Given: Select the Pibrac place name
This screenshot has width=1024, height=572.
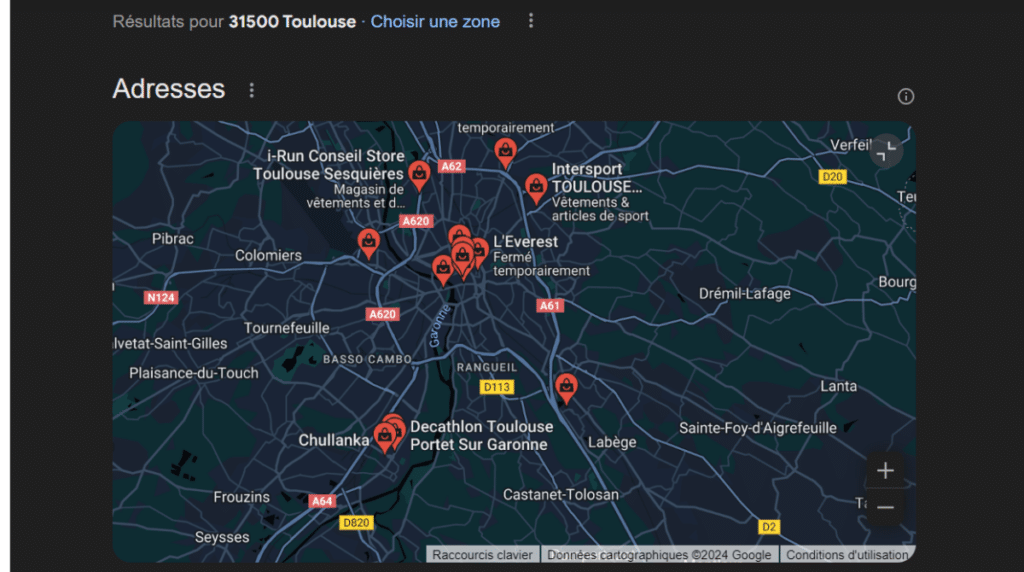Looking at the screenshot, I should click(172, 239).
